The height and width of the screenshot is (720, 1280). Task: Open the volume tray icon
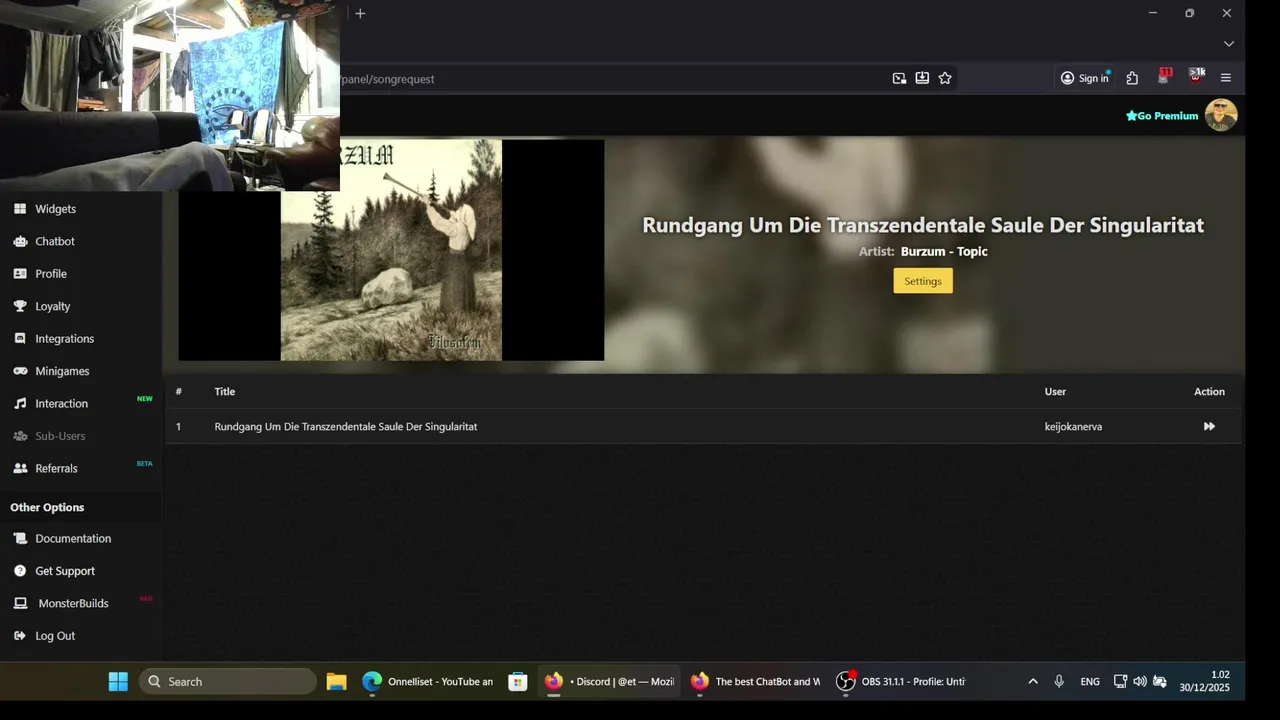pyautogui.click(x=1140, y=681)
